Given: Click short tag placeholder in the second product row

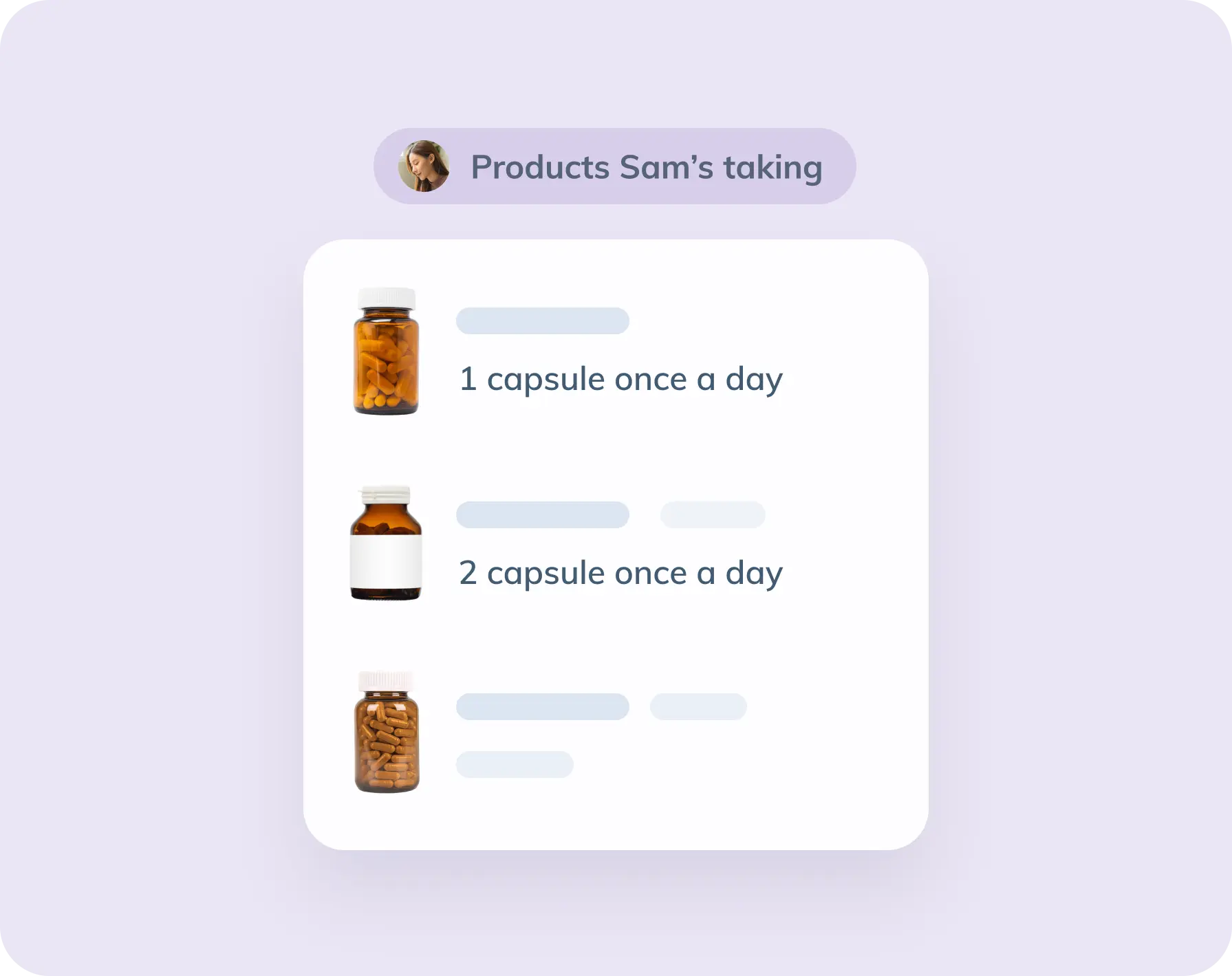Looking at the screenshot, I should click(x=712, y=515).
